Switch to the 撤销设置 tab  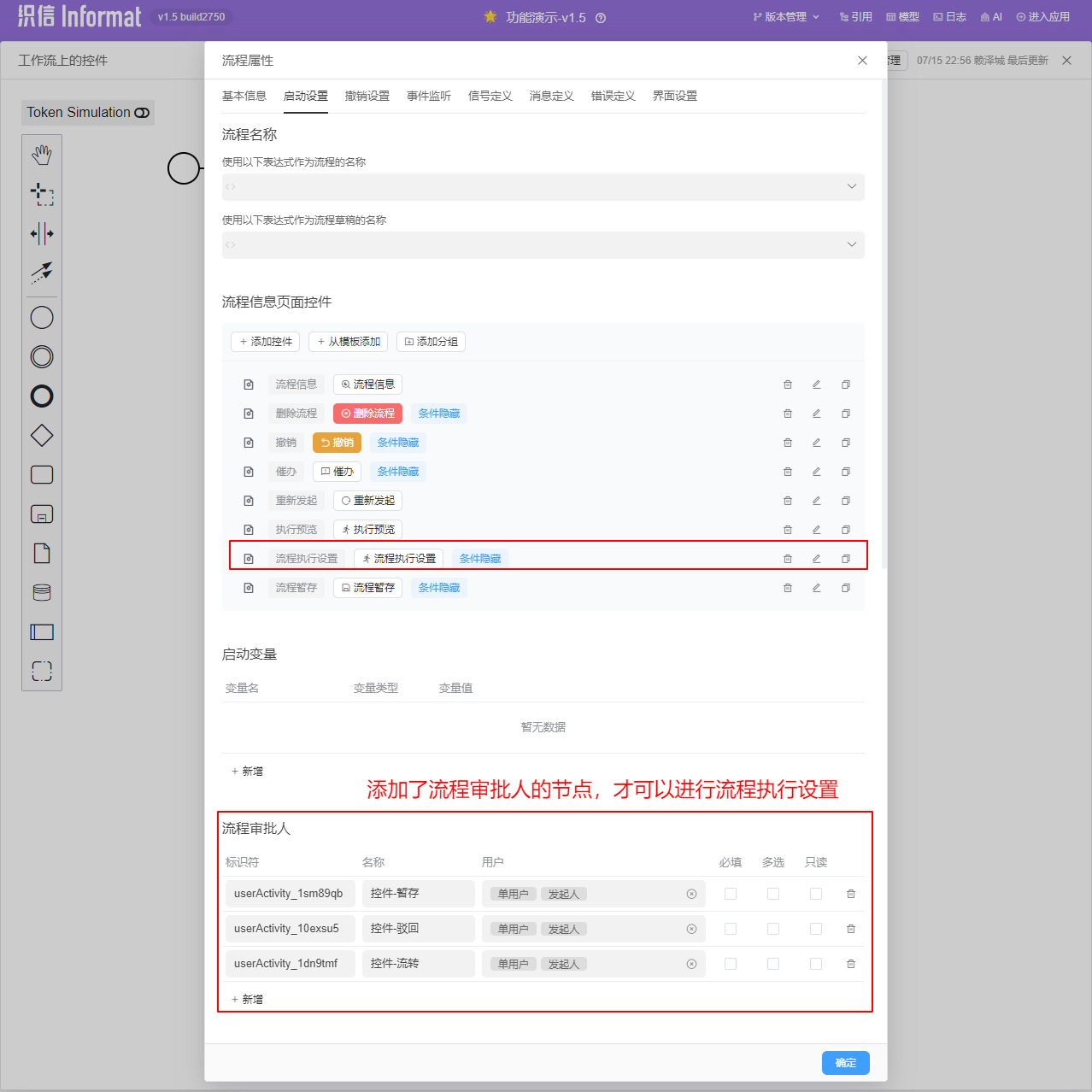(367, 97)
